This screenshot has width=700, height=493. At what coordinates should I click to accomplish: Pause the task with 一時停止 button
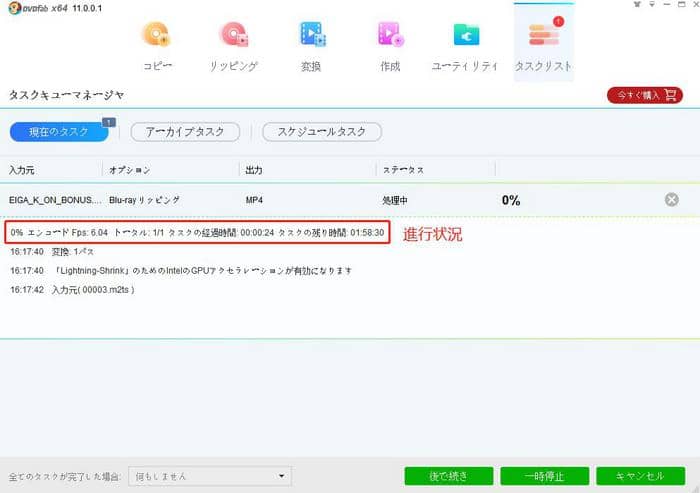[544, 476]
